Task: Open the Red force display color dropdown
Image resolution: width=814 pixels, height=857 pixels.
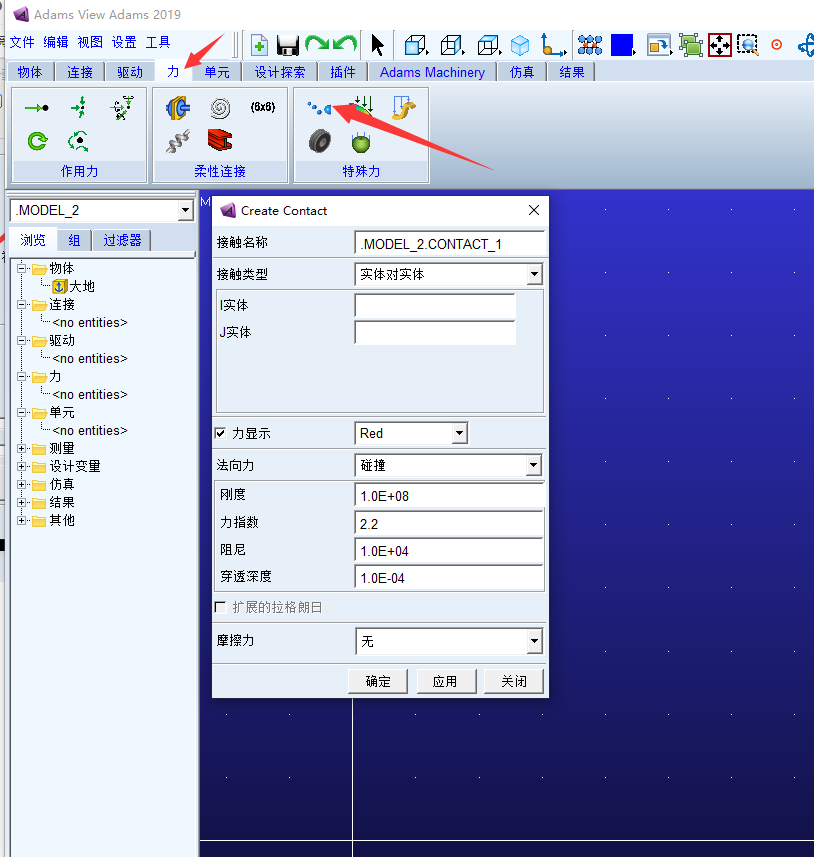Action: pos(460,433)
